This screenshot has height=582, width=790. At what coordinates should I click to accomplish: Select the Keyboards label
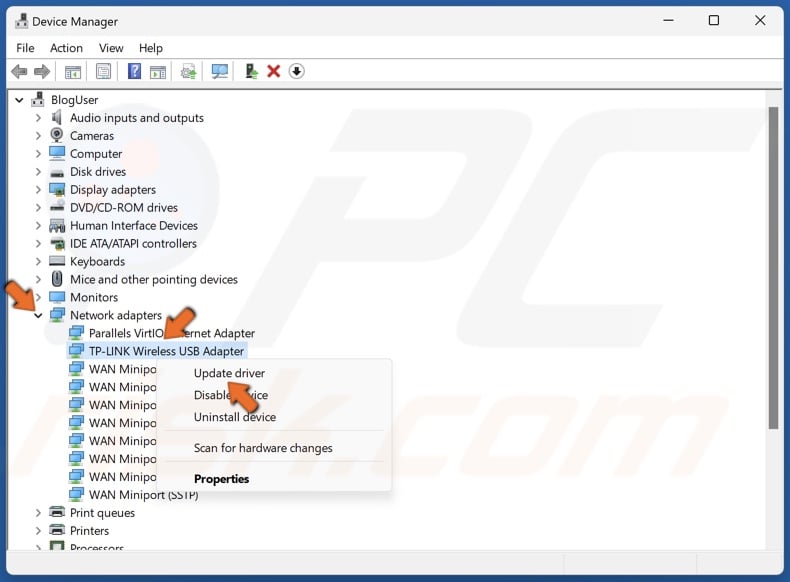97,261
